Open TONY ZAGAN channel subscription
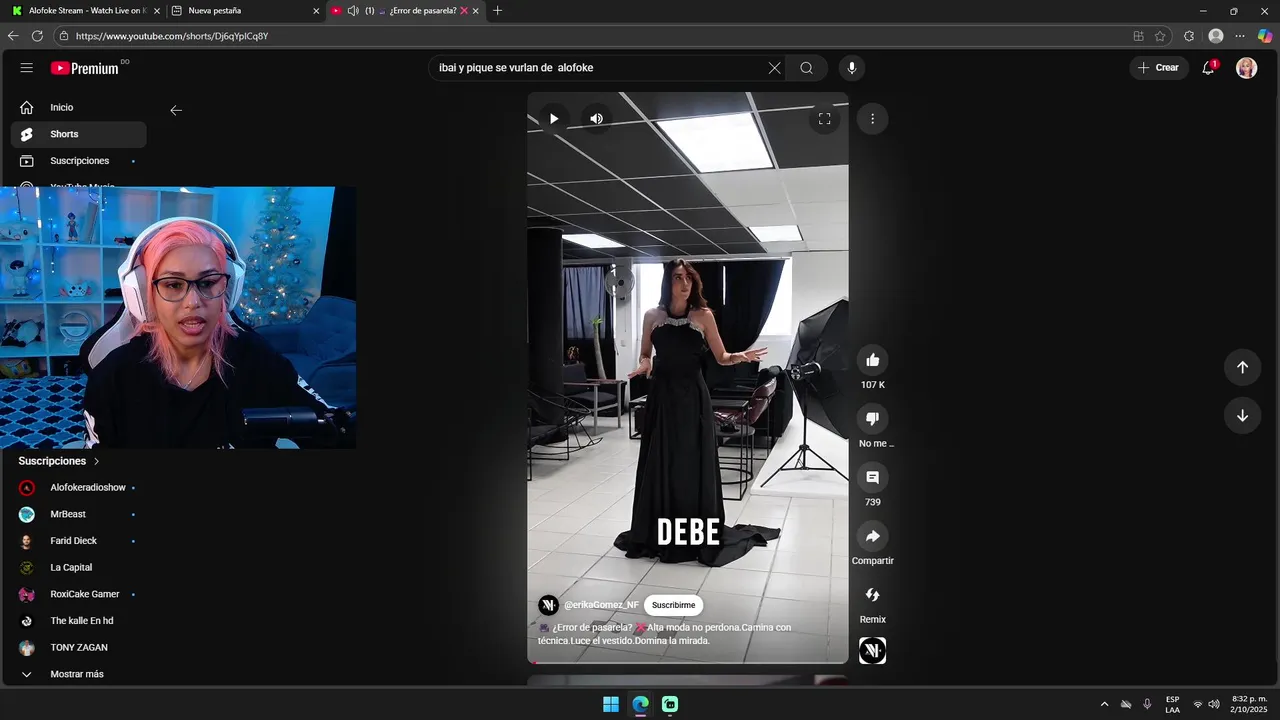1280x720 pixels. [78, 648]
